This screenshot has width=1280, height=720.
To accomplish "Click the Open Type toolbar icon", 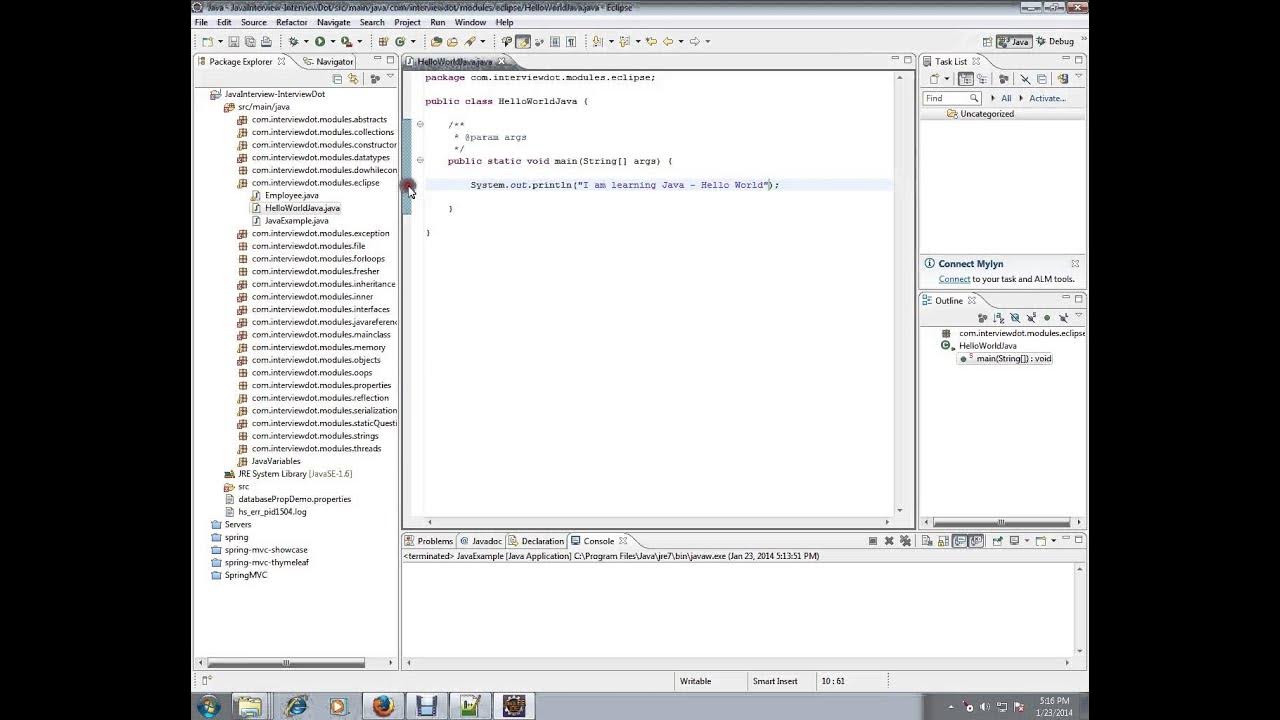I will [436, 41].
